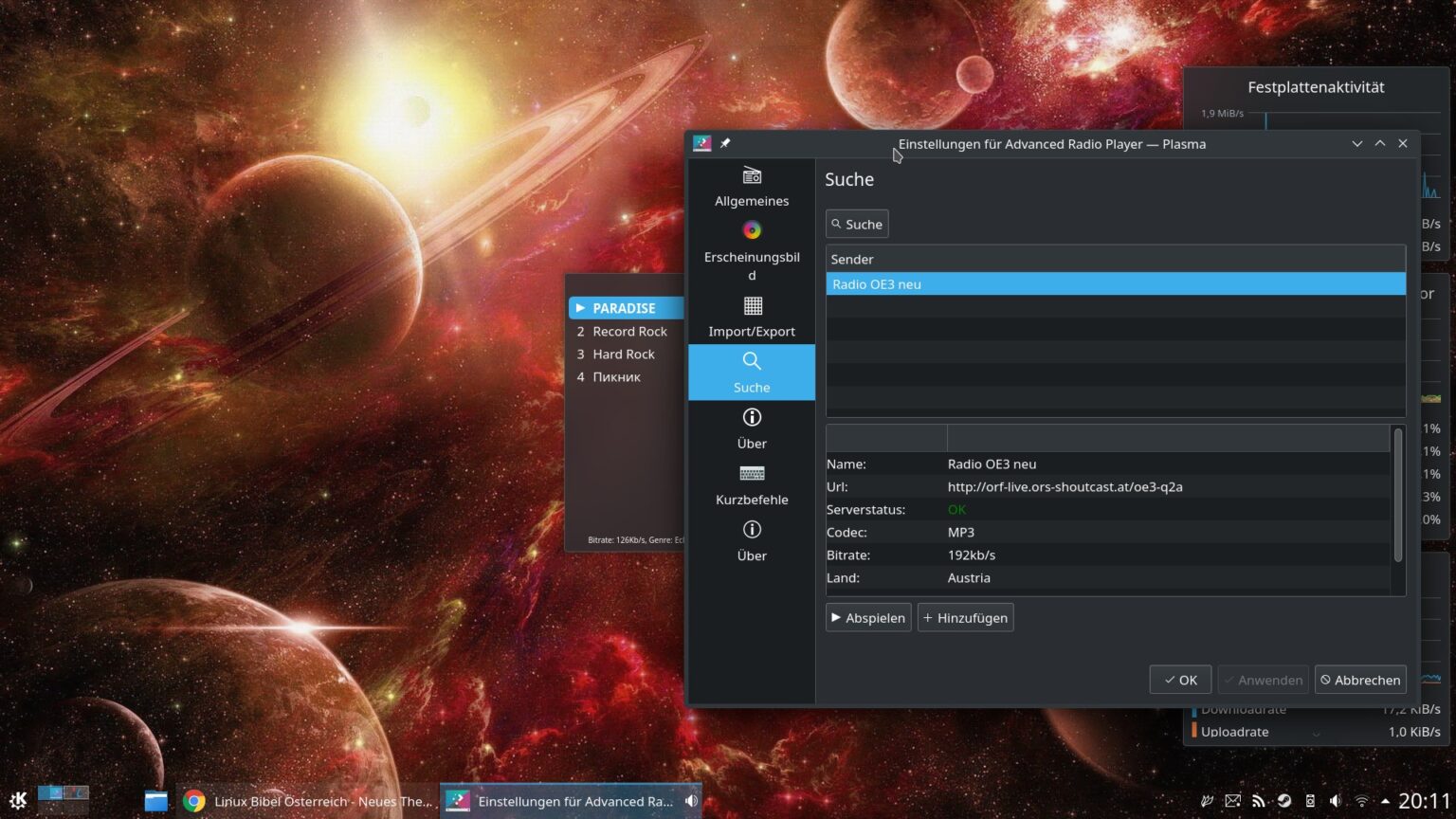Screen dimensions: 1456x819
Task: Select PARADISE in the radio widget list
Action: [625, 308]
